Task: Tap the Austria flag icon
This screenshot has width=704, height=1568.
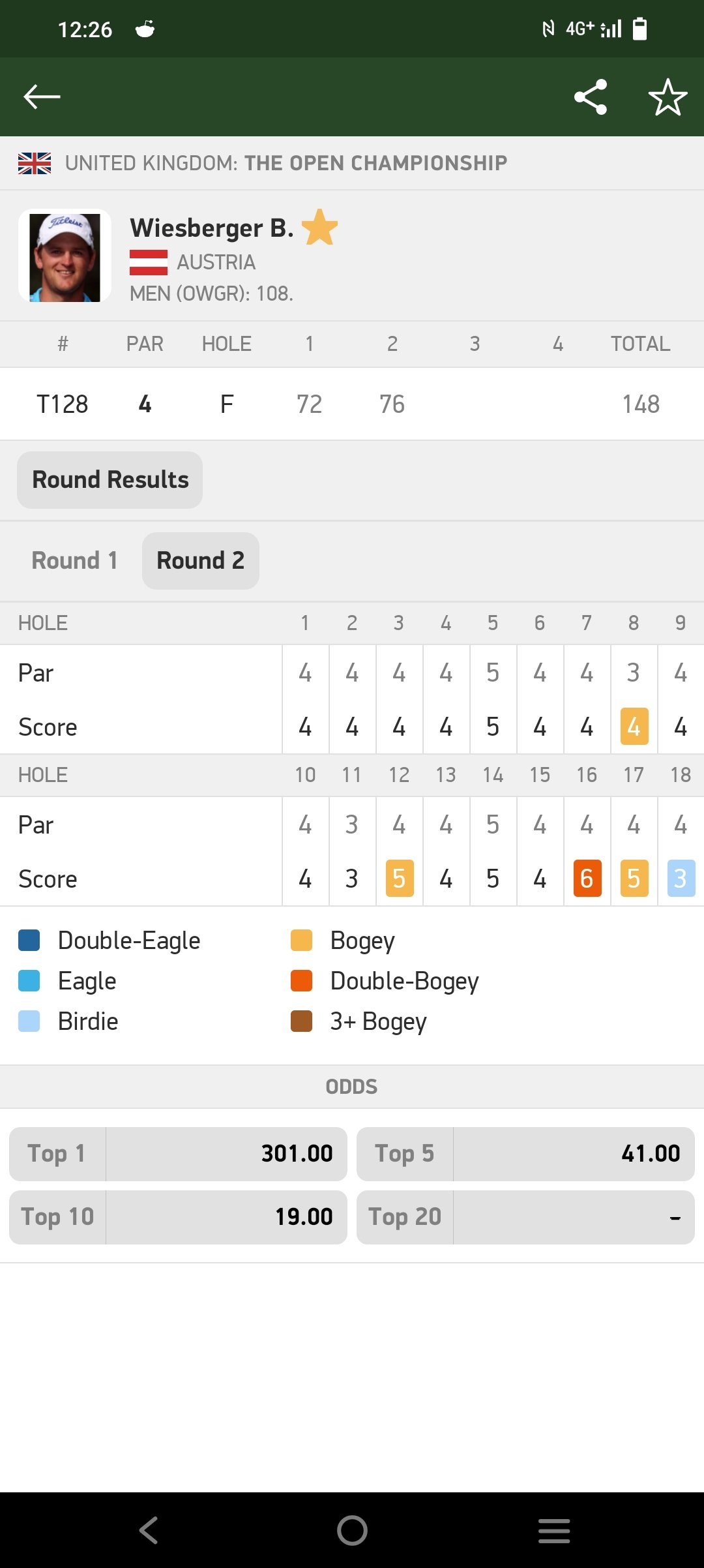Action: pyautogui.click(x=149, y=262)
